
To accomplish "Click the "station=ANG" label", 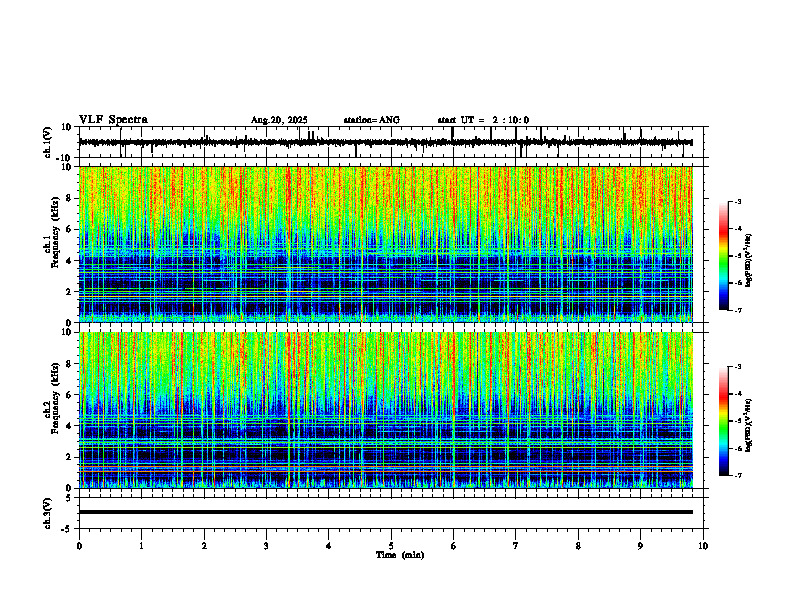I will point(371,120).
